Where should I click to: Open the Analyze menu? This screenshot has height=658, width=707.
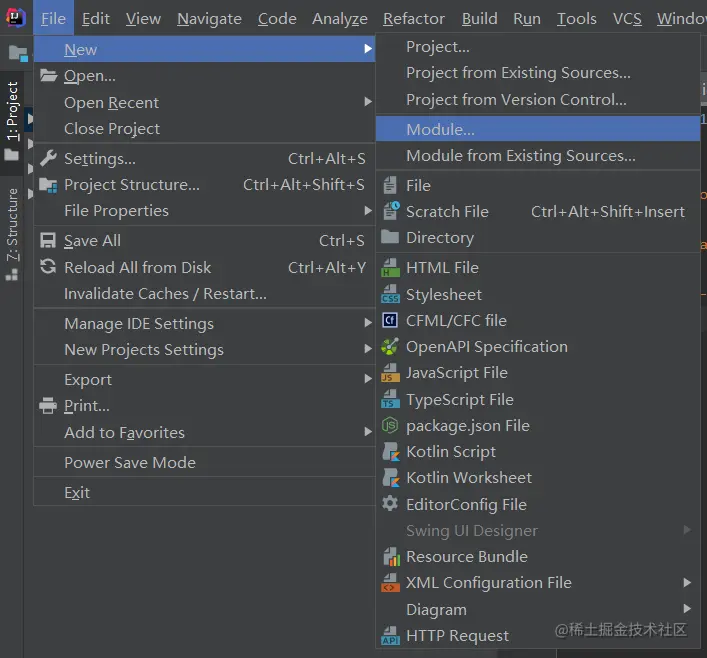click(x=340, y=18)
